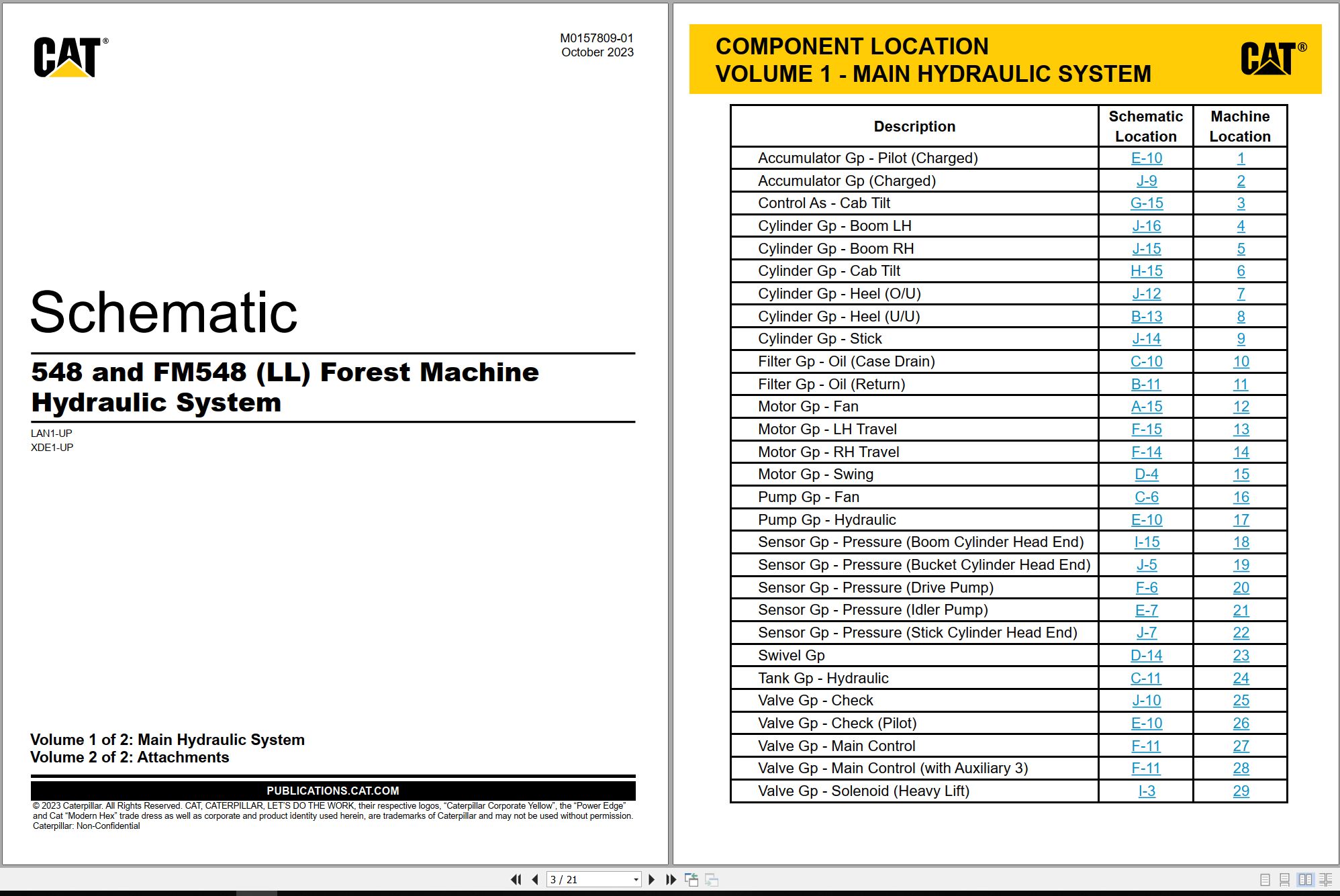Click the go-to-previous-view icon
The height and width of the screenshot is (896, 1340).
pyautogui.click(x=691, y=879)
